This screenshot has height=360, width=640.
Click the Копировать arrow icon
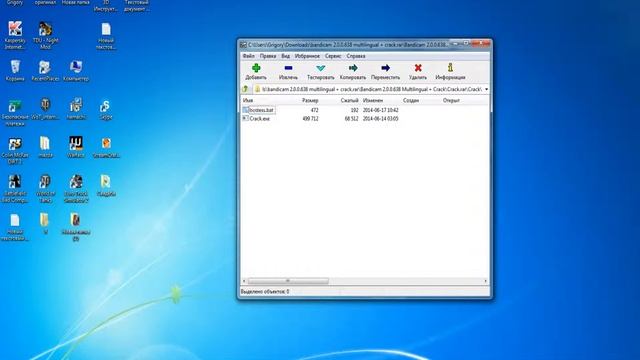[x=353, y=68]
